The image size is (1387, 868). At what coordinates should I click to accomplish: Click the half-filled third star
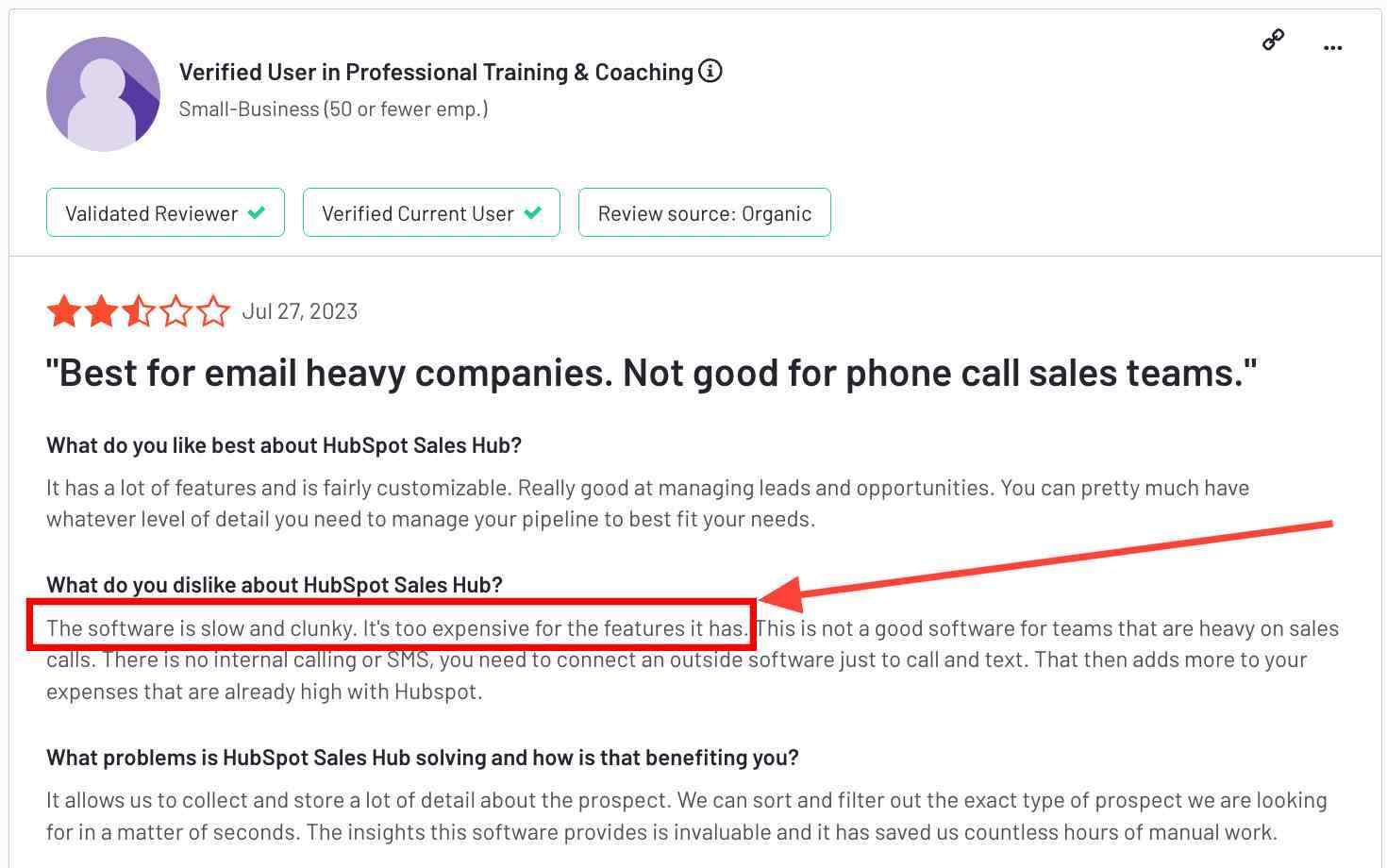139,310
